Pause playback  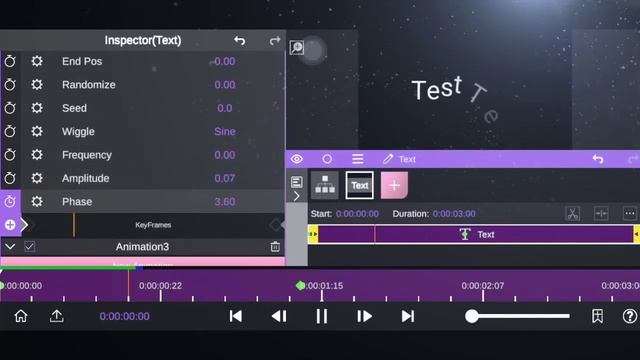pyautogui.click(x=322, y=316)
